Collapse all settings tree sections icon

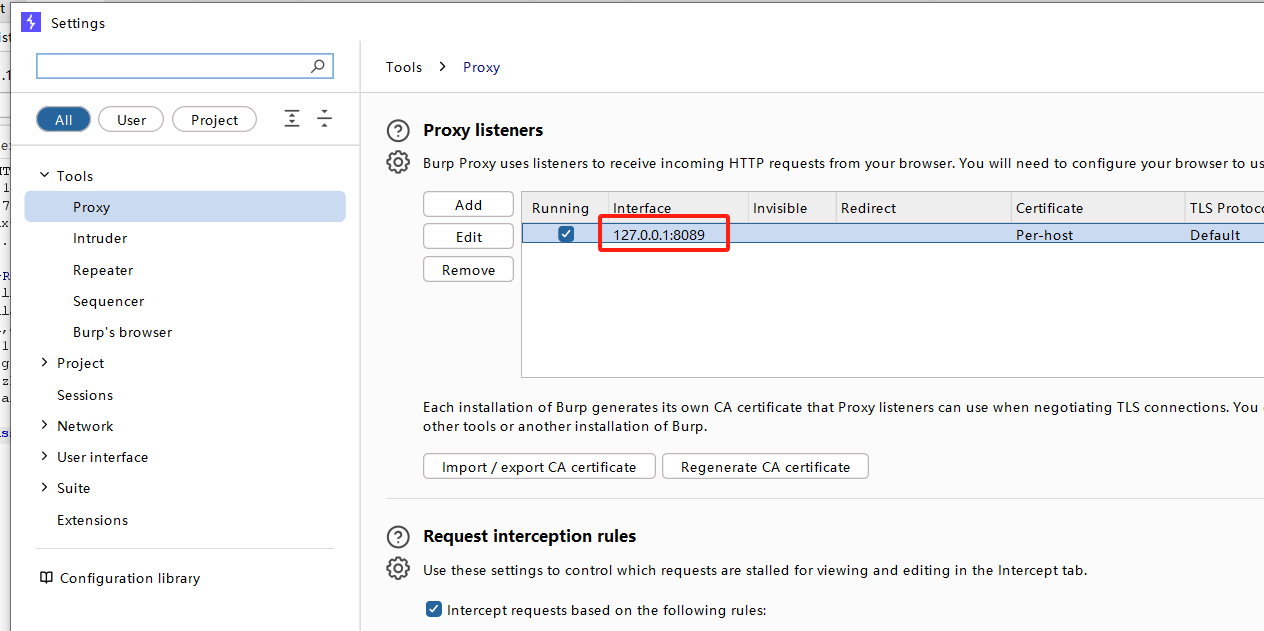coord(325,119)
